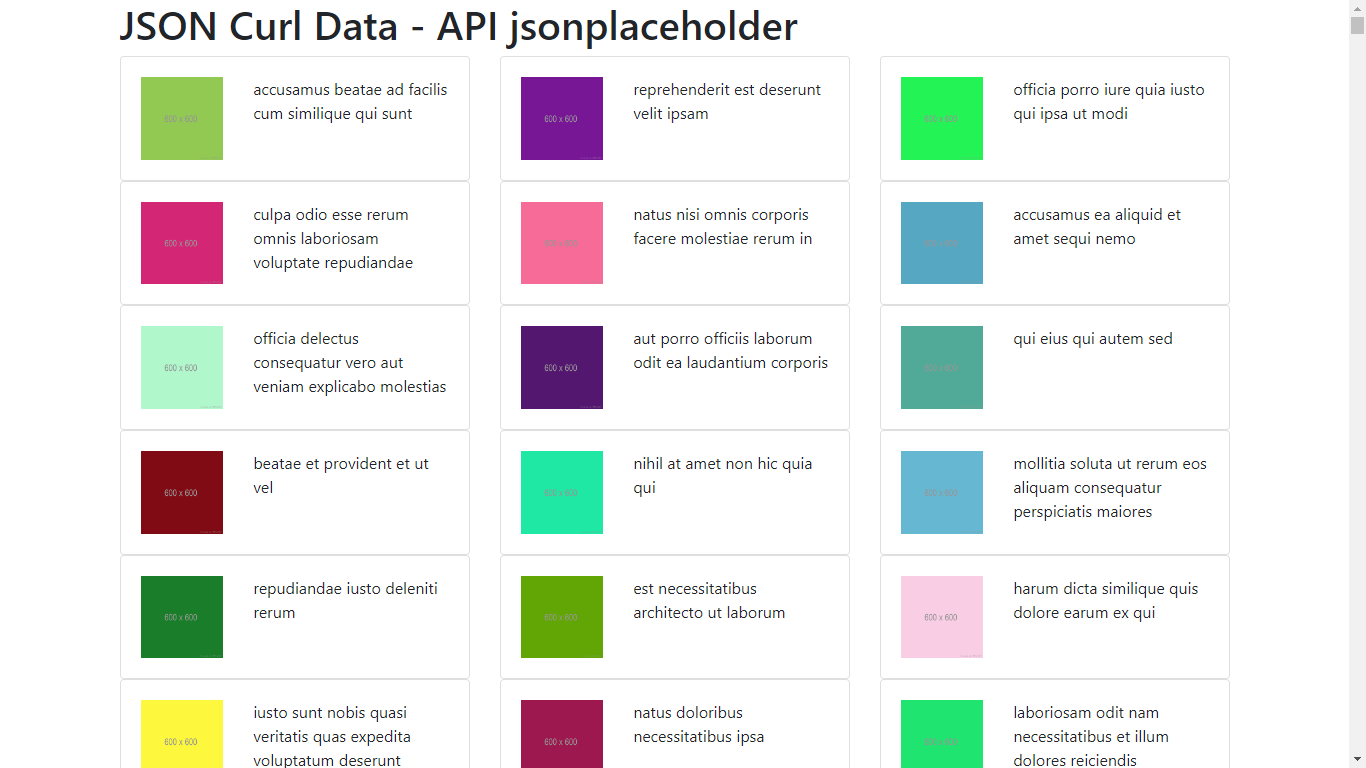The width and height of the screenshot is (1366, 768).
Task: Click the 'officia delectus consequatur vero aut' link
Action: (x=350, y=362)
